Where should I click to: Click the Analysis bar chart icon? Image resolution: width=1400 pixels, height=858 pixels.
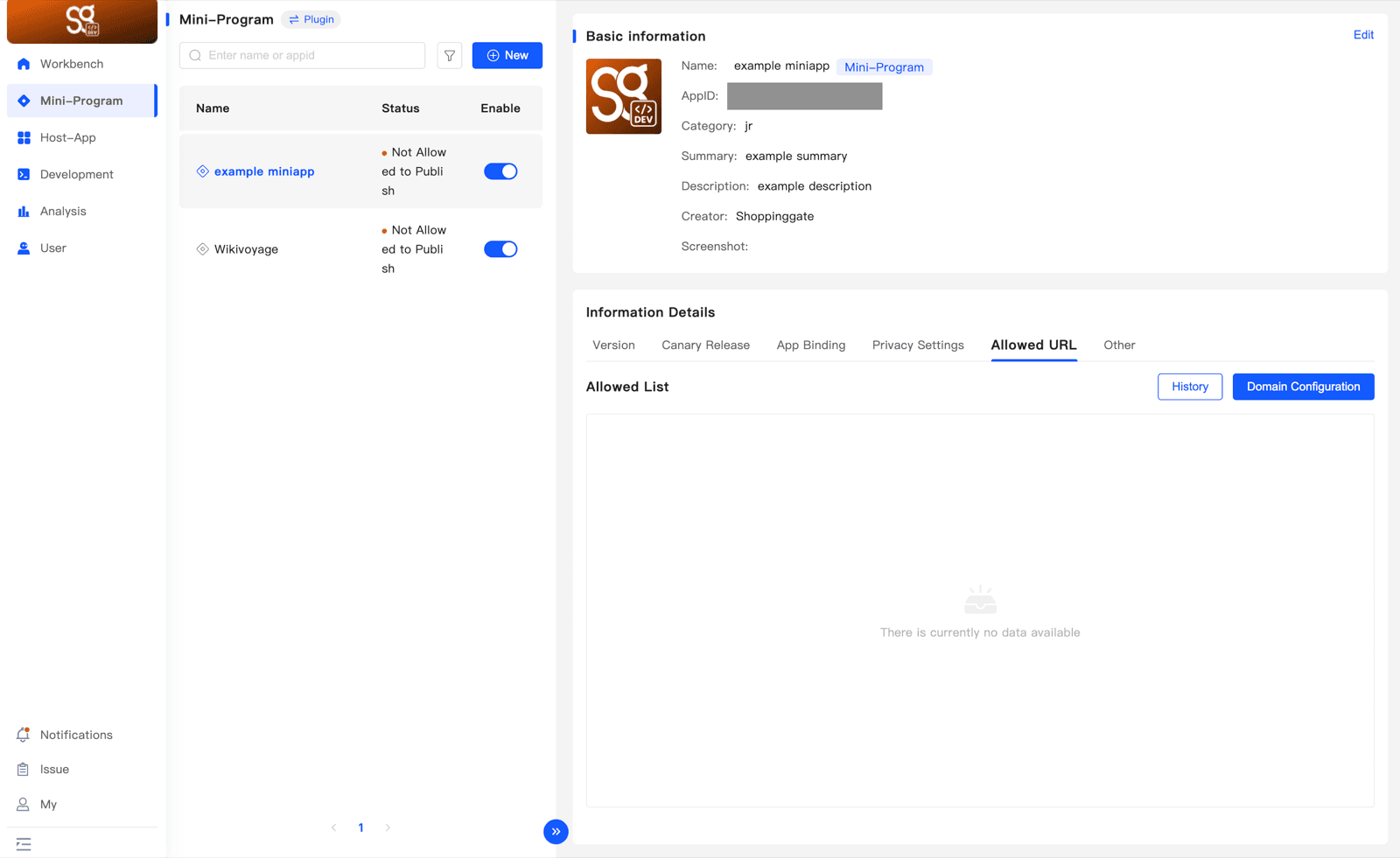point(24,211)
